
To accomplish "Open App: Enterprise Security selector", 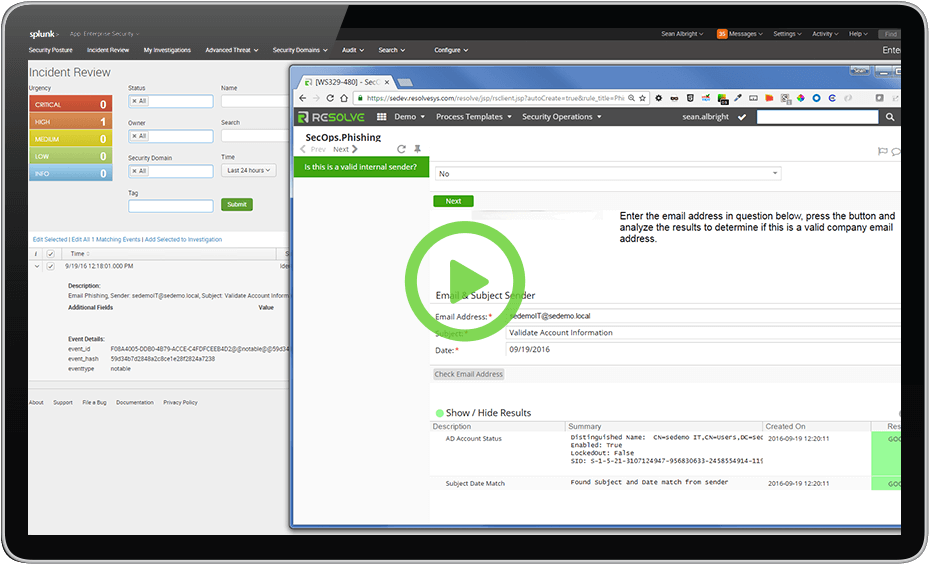I will click(x=104, y=34).
